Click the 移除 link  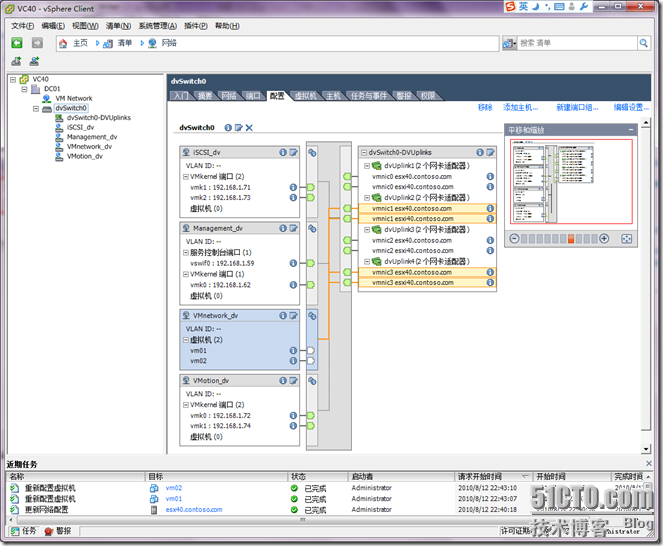485,107
